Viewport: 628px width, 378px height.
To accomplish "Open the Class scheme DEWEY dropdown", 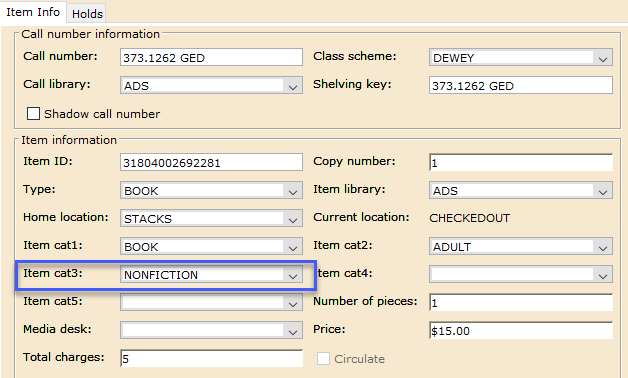I will point(521,58).
